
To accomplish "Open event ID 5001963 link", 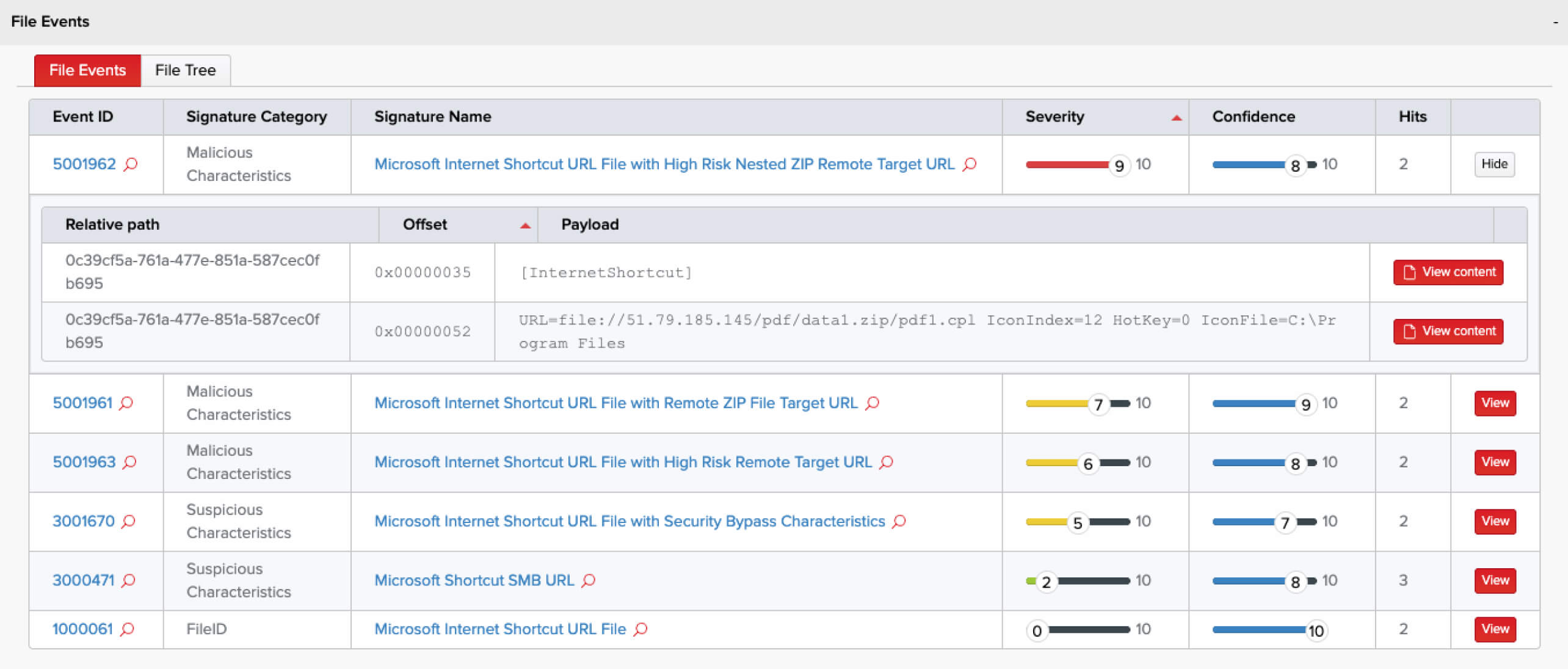I will pos(84,462).
